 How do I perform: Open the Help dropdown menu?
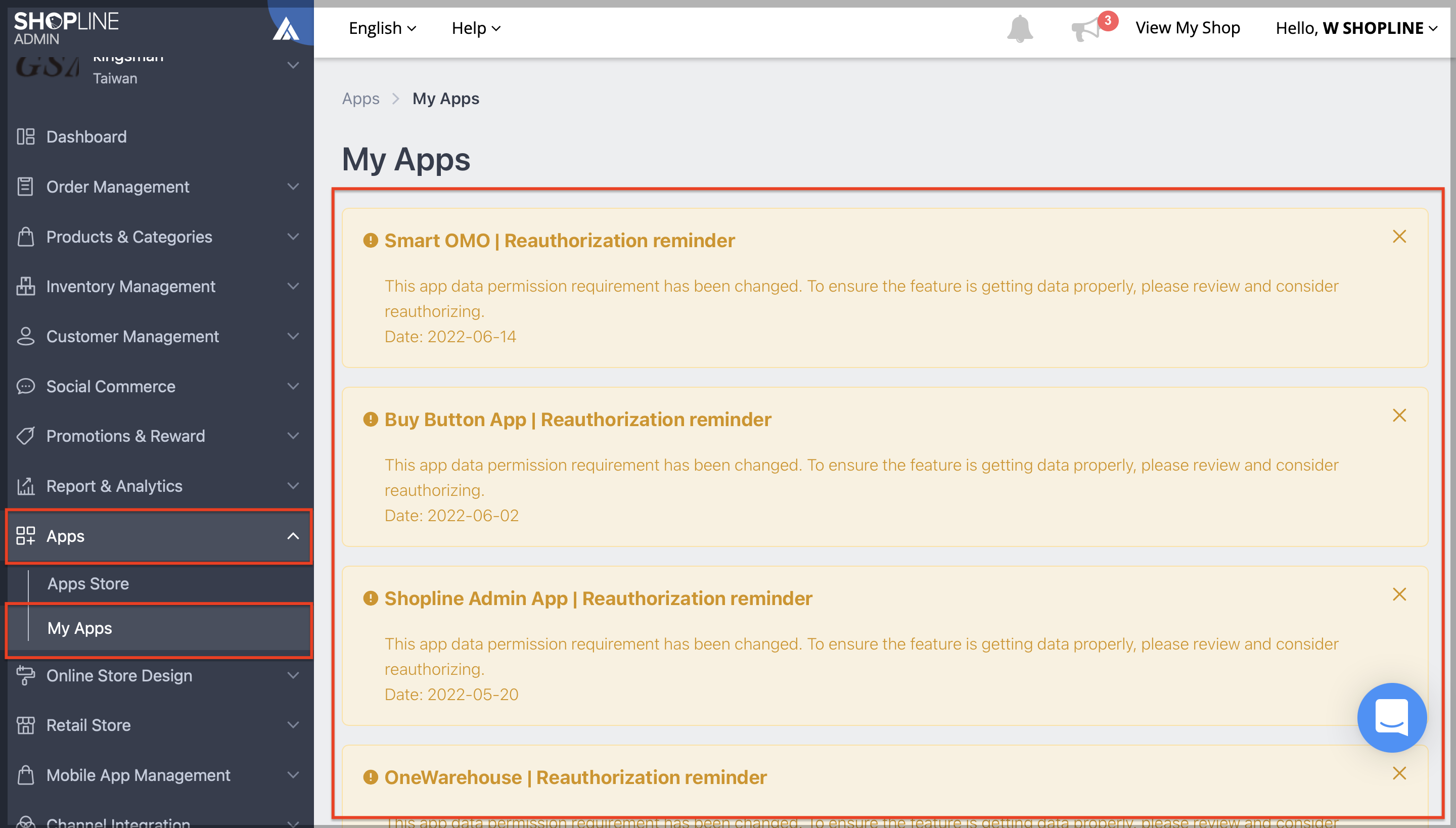(475, 28)
